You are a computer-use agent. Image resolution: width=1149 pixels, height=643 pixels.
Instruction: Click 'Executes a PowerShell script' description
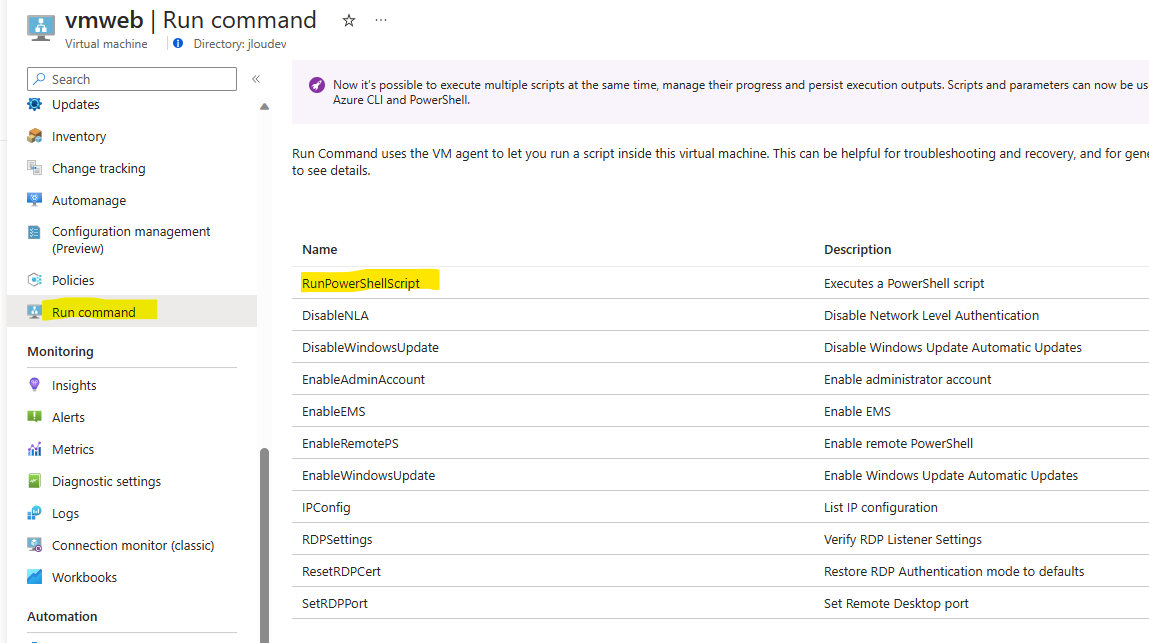[904, 283]
